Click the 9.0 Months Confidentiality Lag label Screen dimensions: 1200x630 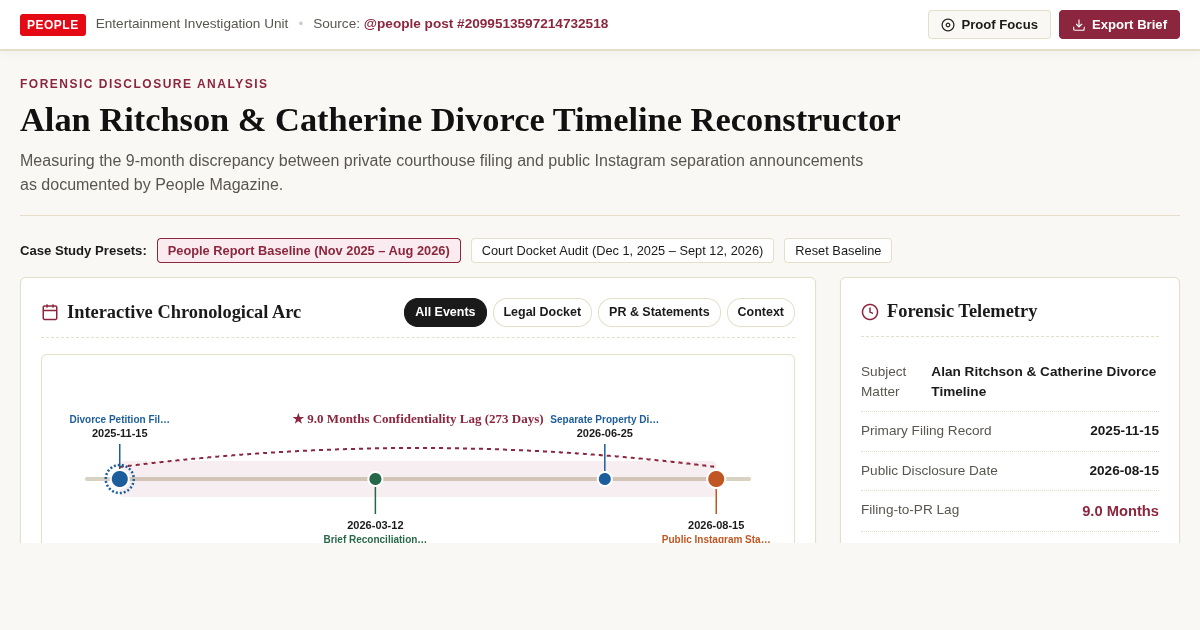coord(418,419)
